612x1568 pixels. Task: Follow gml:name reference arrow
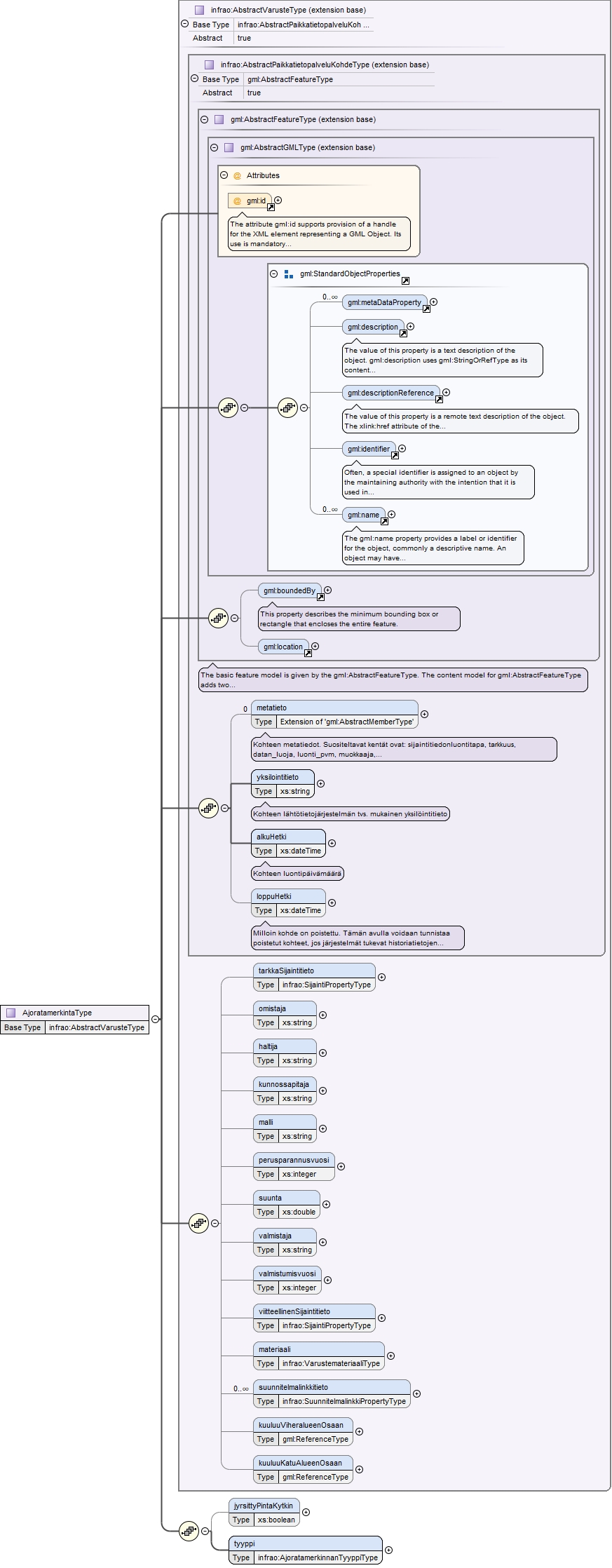click(x=384, y=521)
